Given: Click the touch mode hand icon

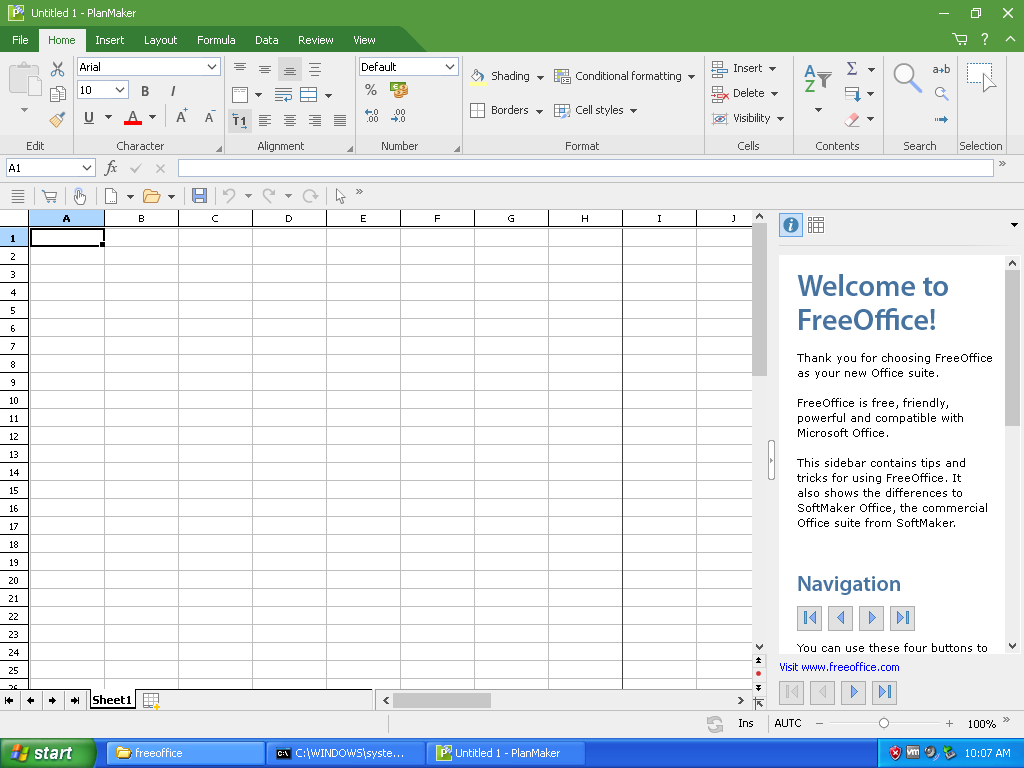Looking at the screenshot, I should [x=80, y=195].
